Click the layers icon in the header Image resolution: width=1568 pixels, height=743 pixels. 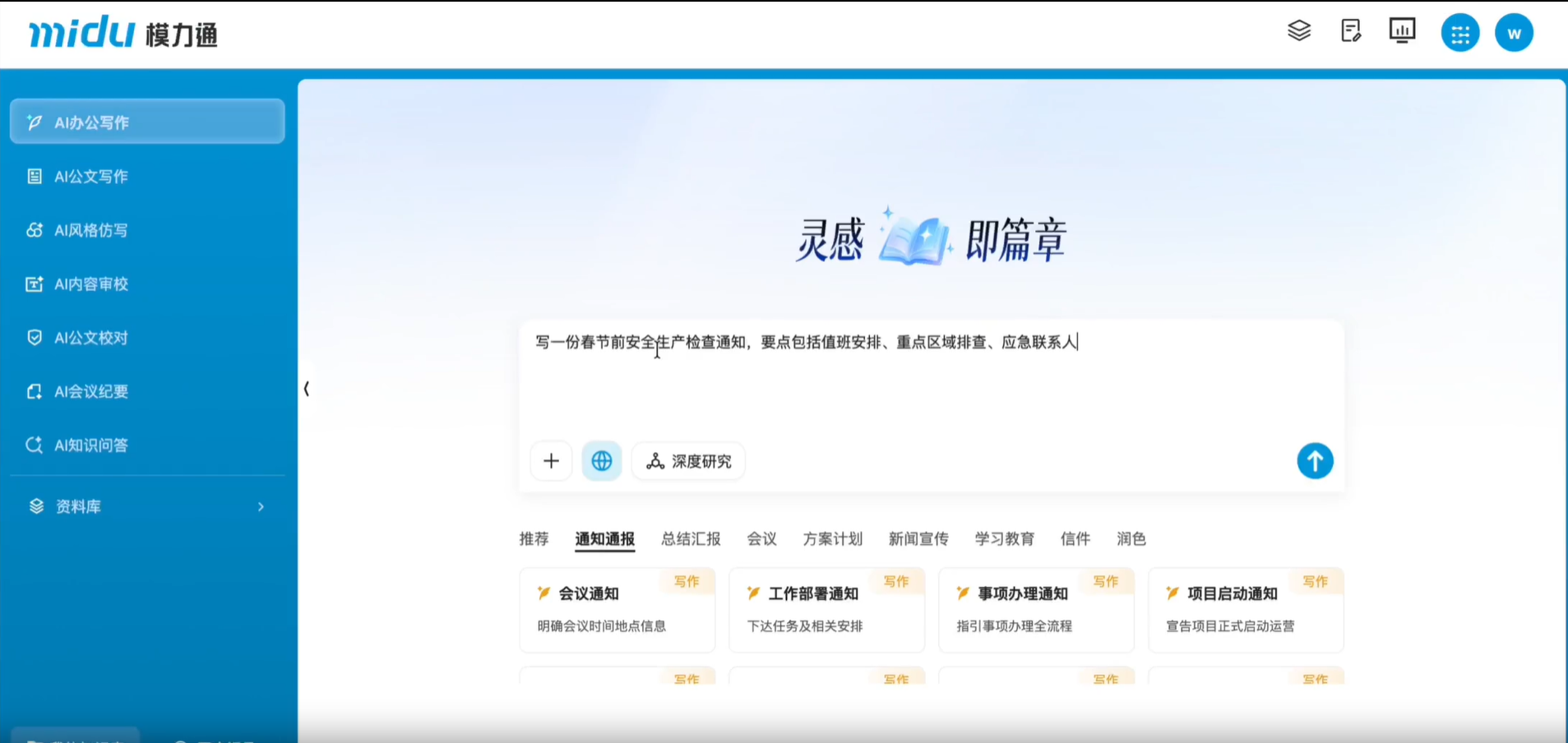[1299, 30]
